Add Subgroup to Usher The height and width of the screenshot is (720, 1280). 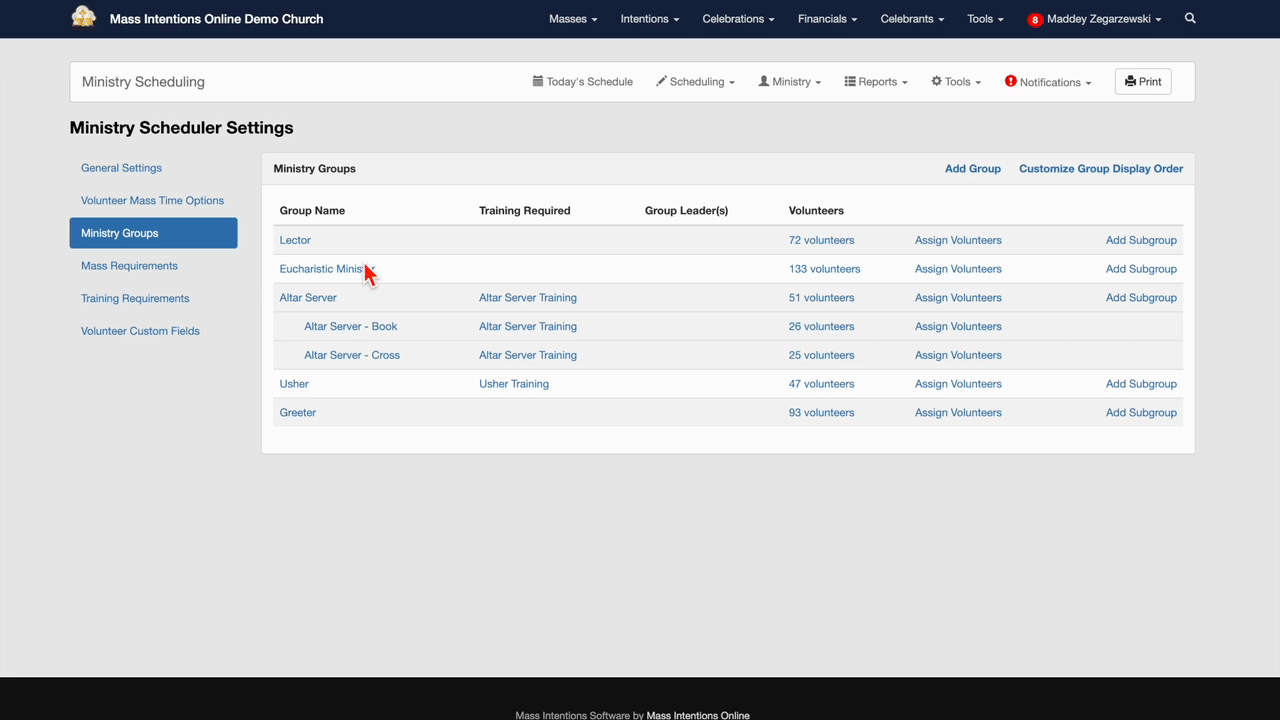point(1141,384)
